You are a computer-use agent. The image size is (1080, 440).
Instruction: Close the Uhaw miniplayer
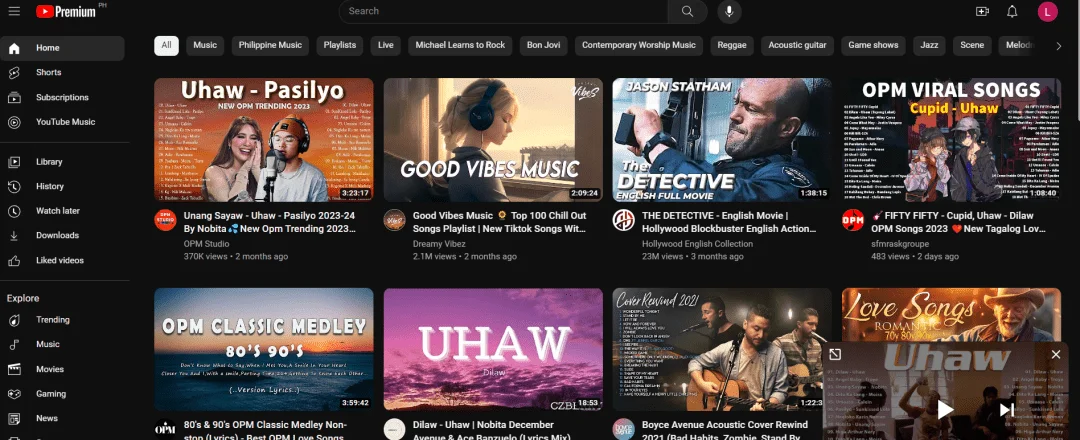click(1056, 354)
